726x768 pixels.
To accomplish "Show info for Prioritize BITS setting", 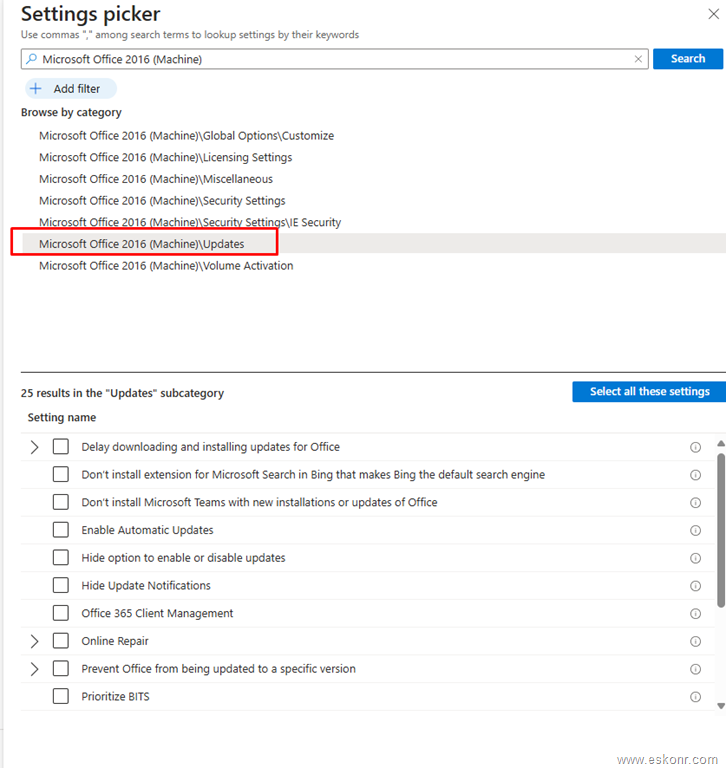I will pyautogui.click(x=695, y=697).
